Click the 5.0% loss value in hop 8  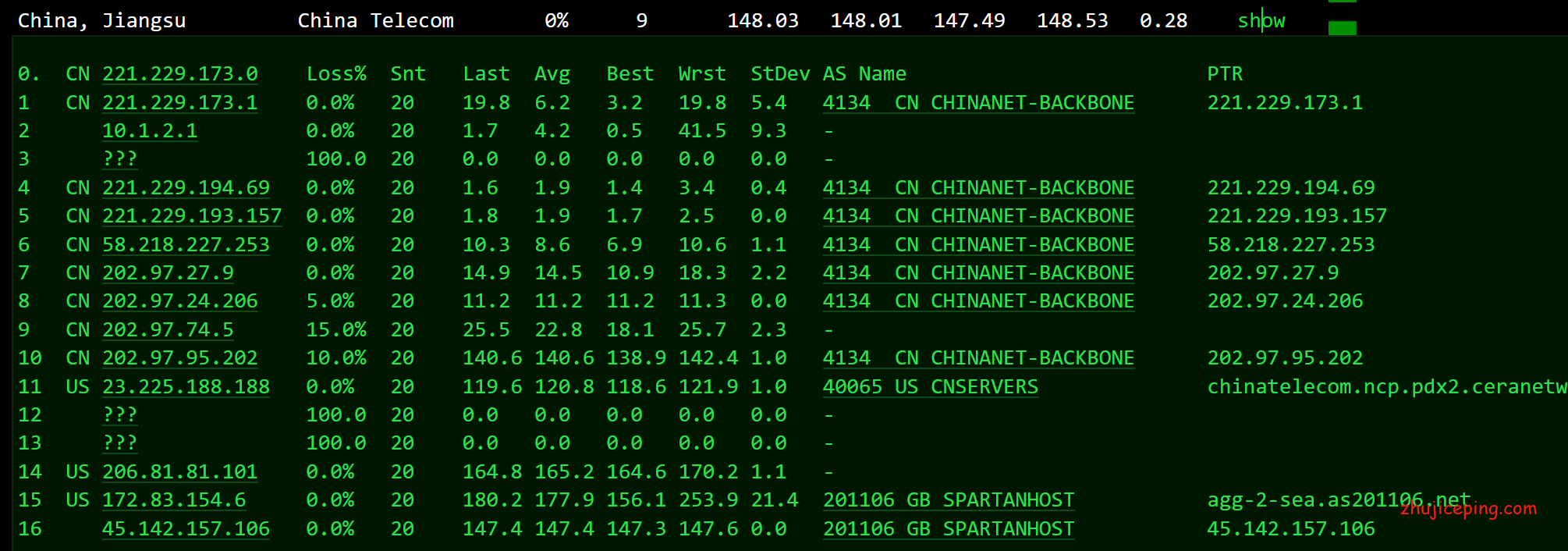pos(331,301)
